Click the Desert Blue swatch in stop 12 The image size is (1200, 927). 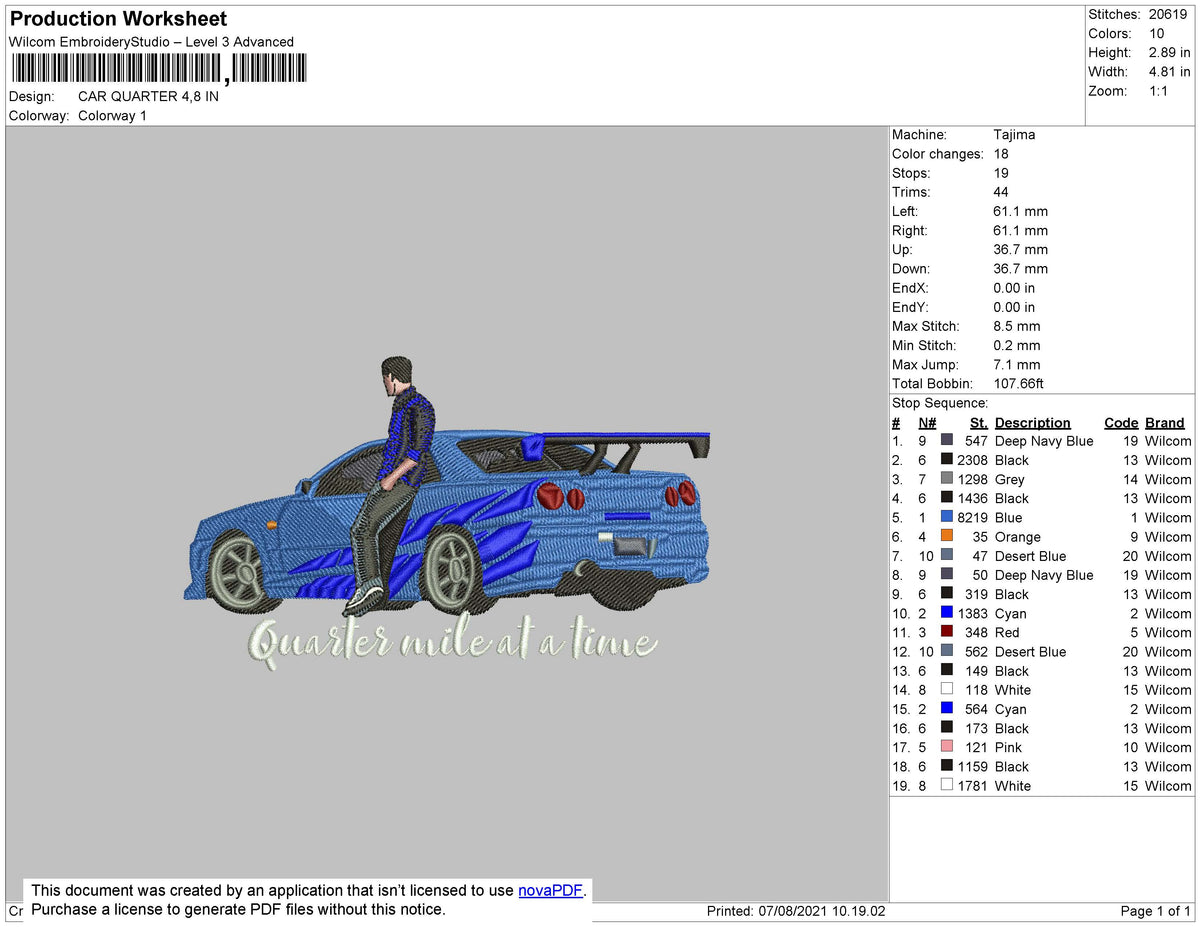pos(947,651)
